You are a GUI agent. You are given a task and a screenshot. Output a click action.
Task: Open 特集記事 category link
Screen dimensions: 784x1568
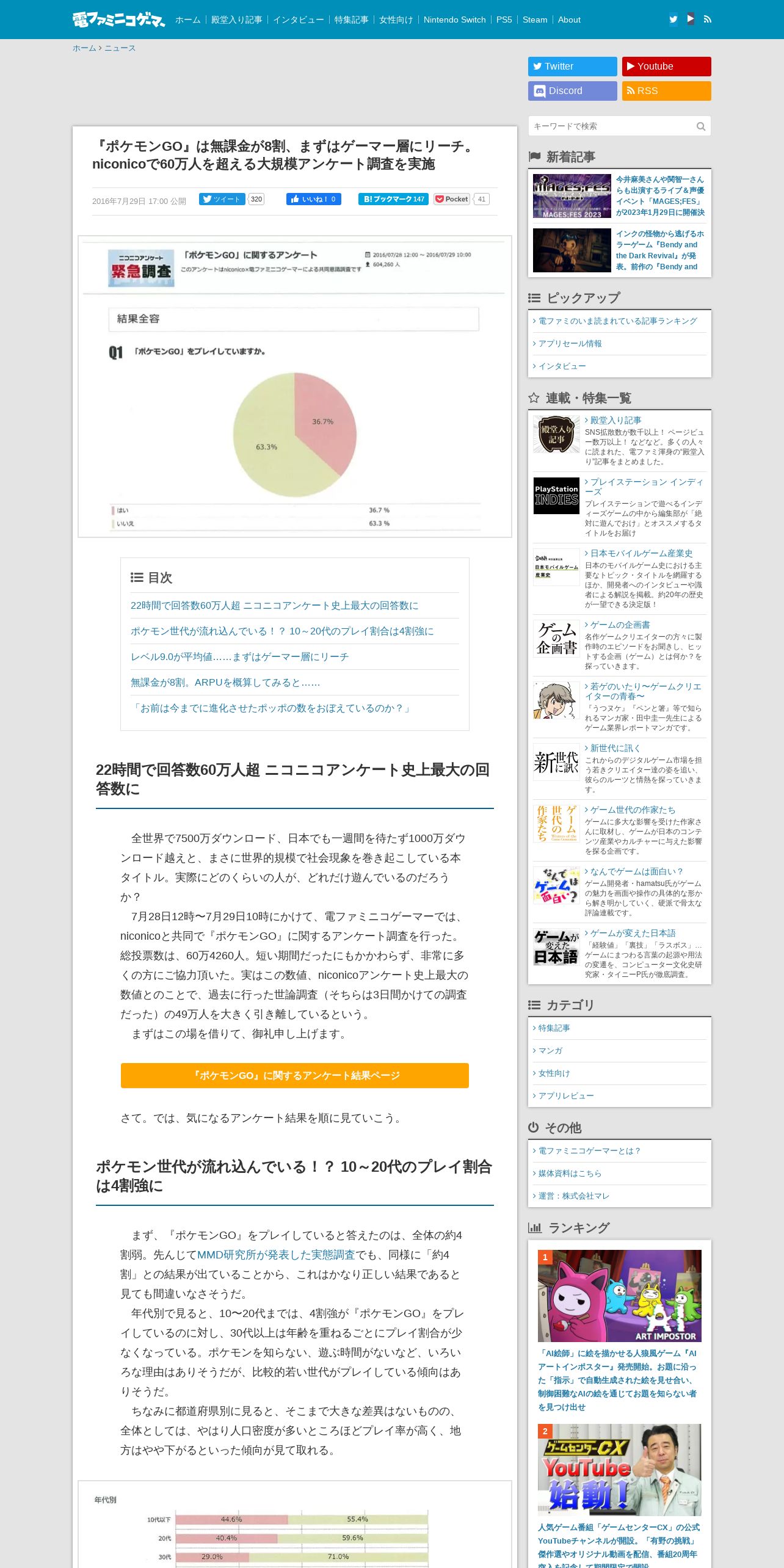click(554, 1028)
